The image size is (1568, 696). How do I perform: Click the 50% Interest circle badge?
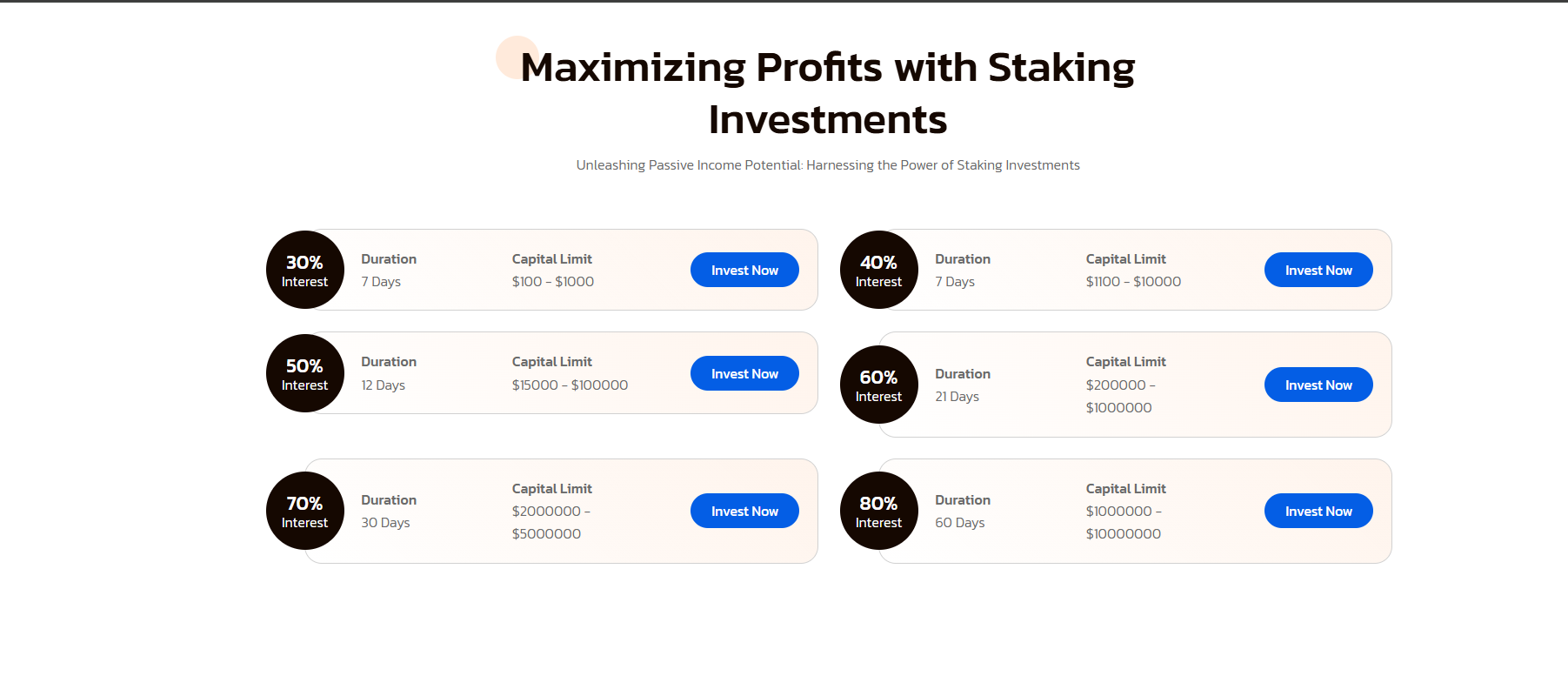click(x=304, y=373)
